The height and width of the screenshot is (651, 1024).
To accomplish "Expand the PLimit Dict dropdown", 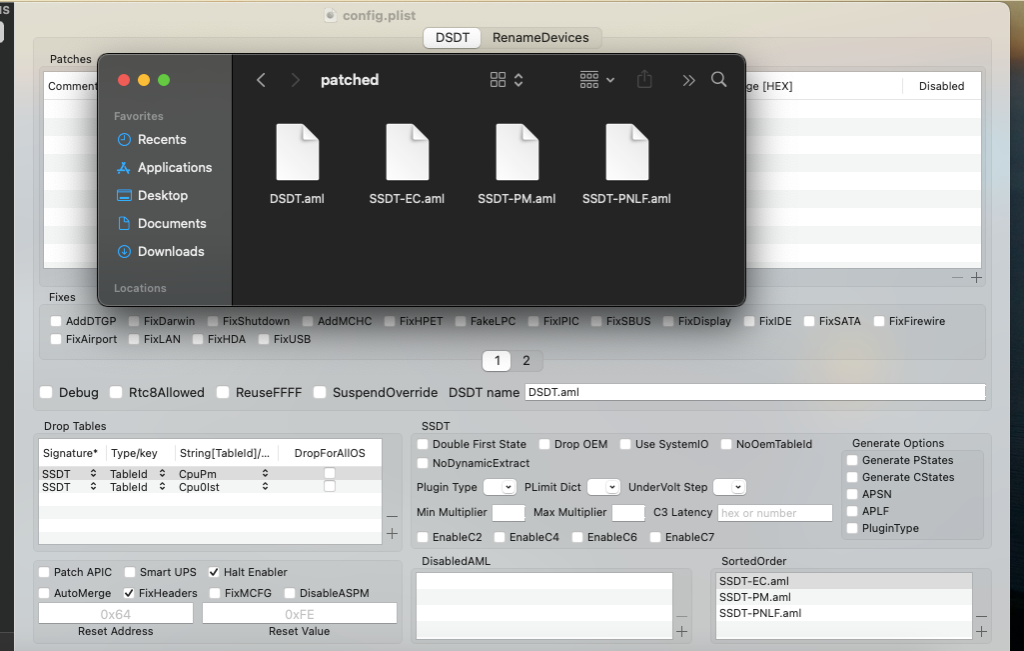I will tap(604, 487).
